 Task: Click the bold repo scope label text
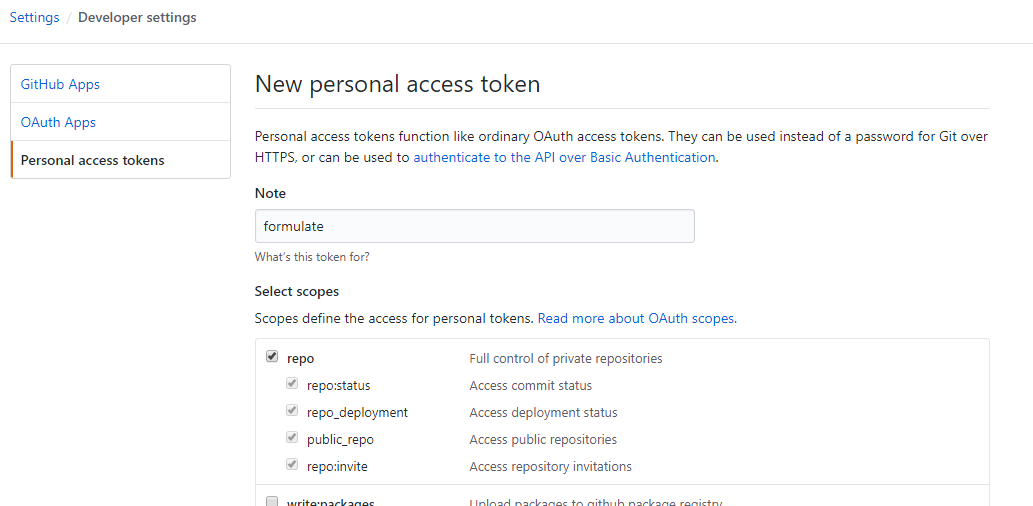coord(300,359)
